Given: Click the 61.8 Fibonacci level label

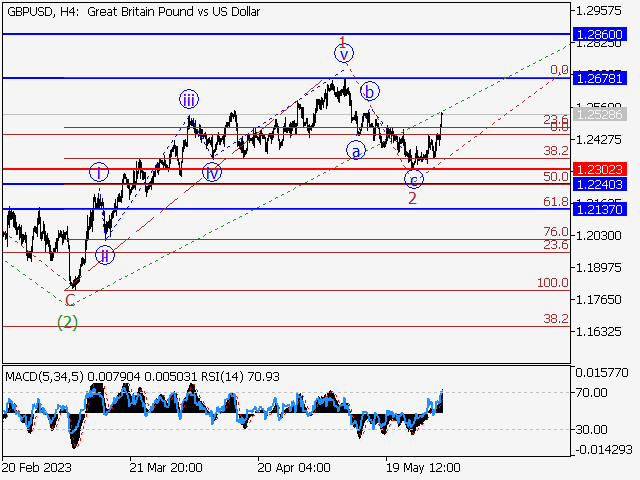Looking at the screenshot, I should pyautogui.click(x=556, y=201).
